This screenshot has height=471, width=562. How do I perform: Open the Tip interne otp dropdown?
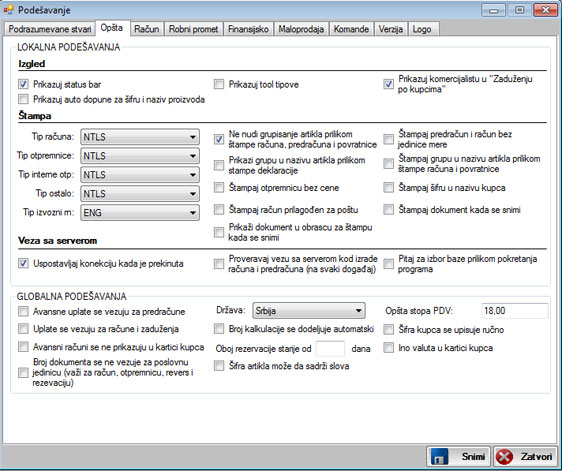click(140, 175)
